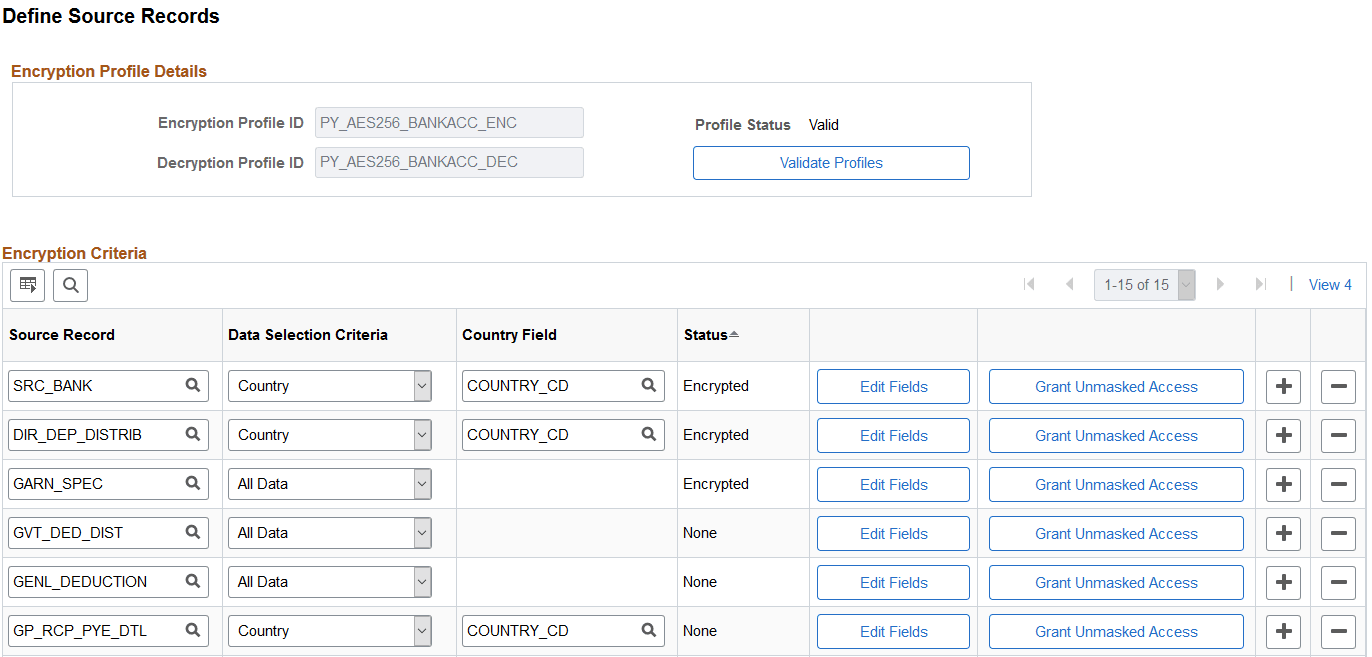Viewport: 1372px width, 657px height.
Task: Remove the GP_RCP_PYE_DTL row
Action: click(x=1338, y=631)
